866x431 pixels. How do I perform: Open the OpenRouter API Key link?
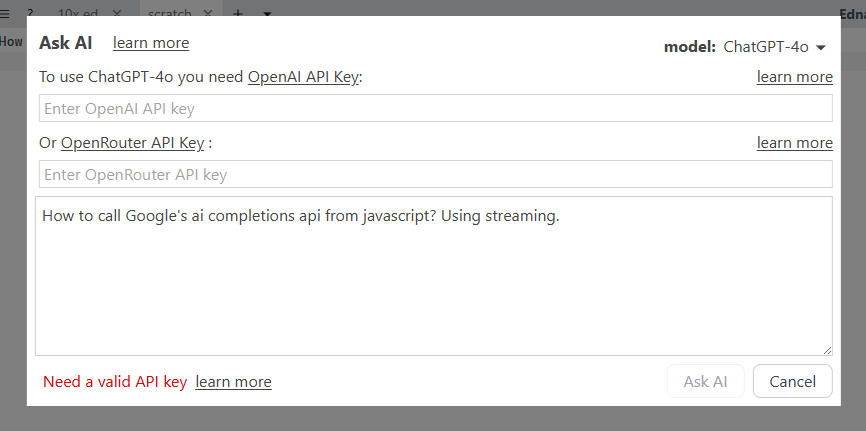[x=133, y=143]
